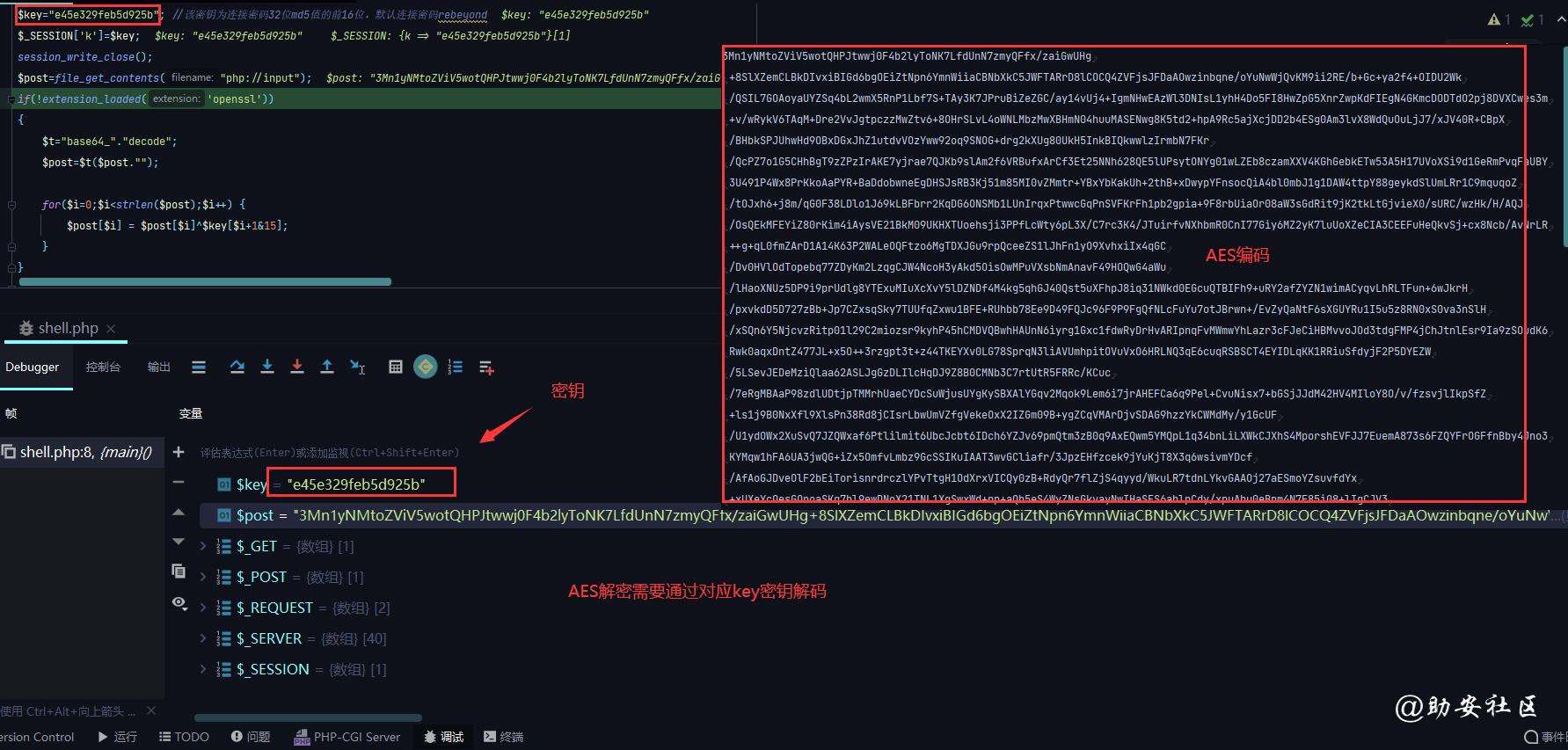Click the duplicate watch copy icon
Image resolution: width=1568 pixels, height=750 pixels.
click(179, 572)
